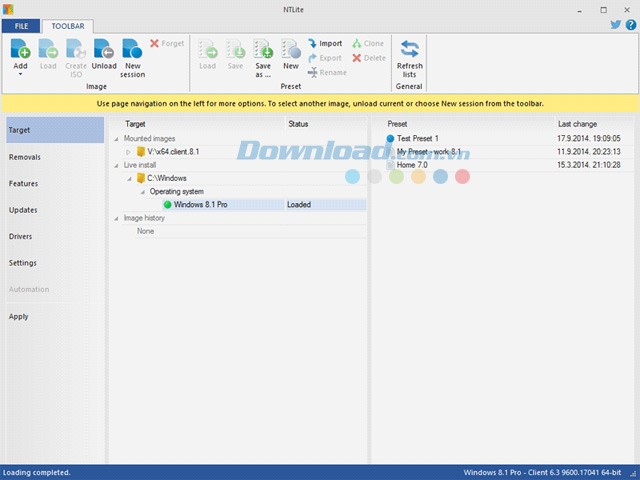Select the Windows 8.1 Pro entry
Image resolution: width=640 pixels, height=480 pixels.
[201, 204]
